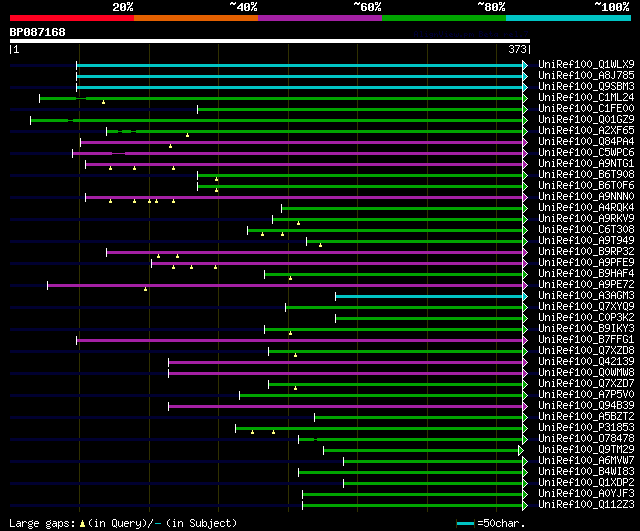Click the UniRef100_A5BZT2 label
The height and width of the screenshot is (531, 640).
coord(586,417)
